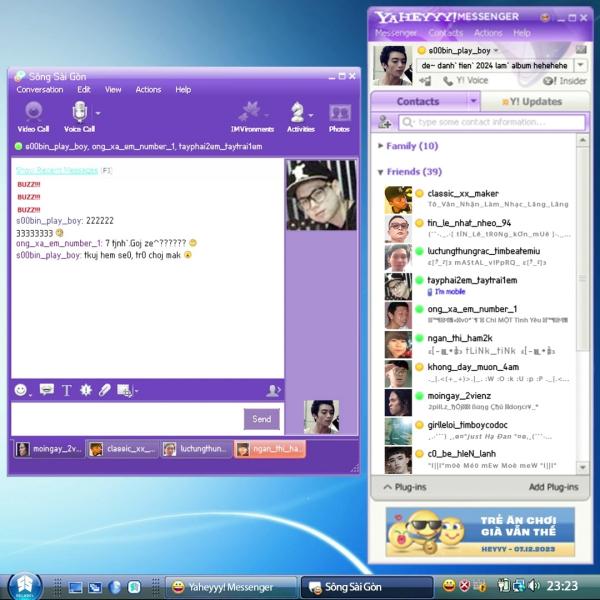
Task: Click your own avatar below chat picture
Action: coord(321,417)
